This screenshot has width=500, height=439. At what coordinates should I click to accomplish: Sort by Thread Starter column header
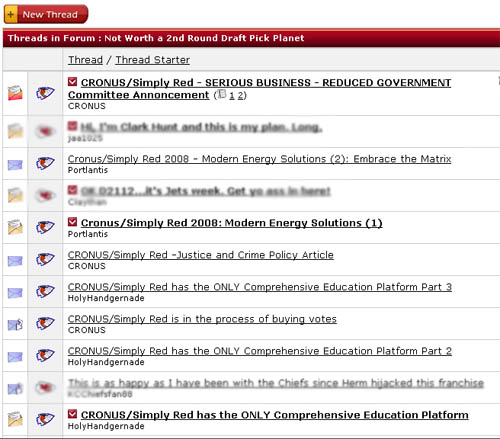click(x=153, y=60)
